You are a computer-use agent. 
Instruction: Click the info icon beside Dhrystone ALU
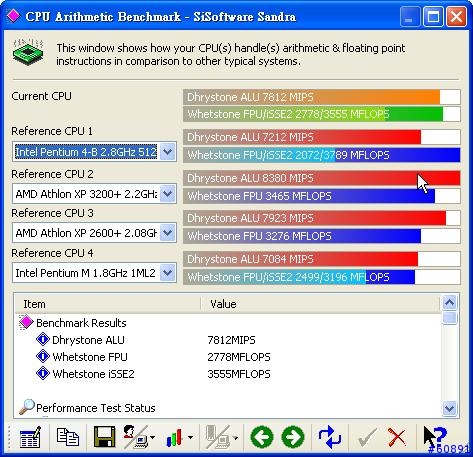click(43, 339)
